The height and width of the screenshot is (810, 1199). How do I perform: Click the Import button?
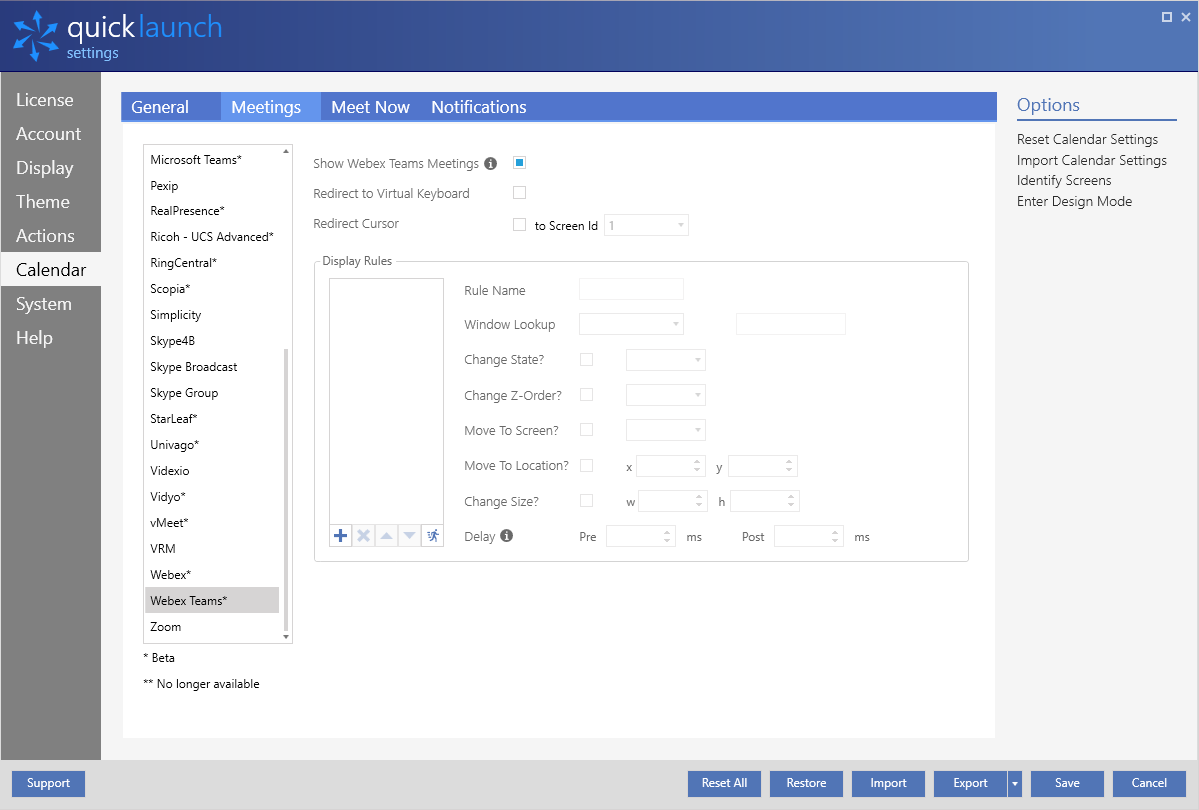888,783
